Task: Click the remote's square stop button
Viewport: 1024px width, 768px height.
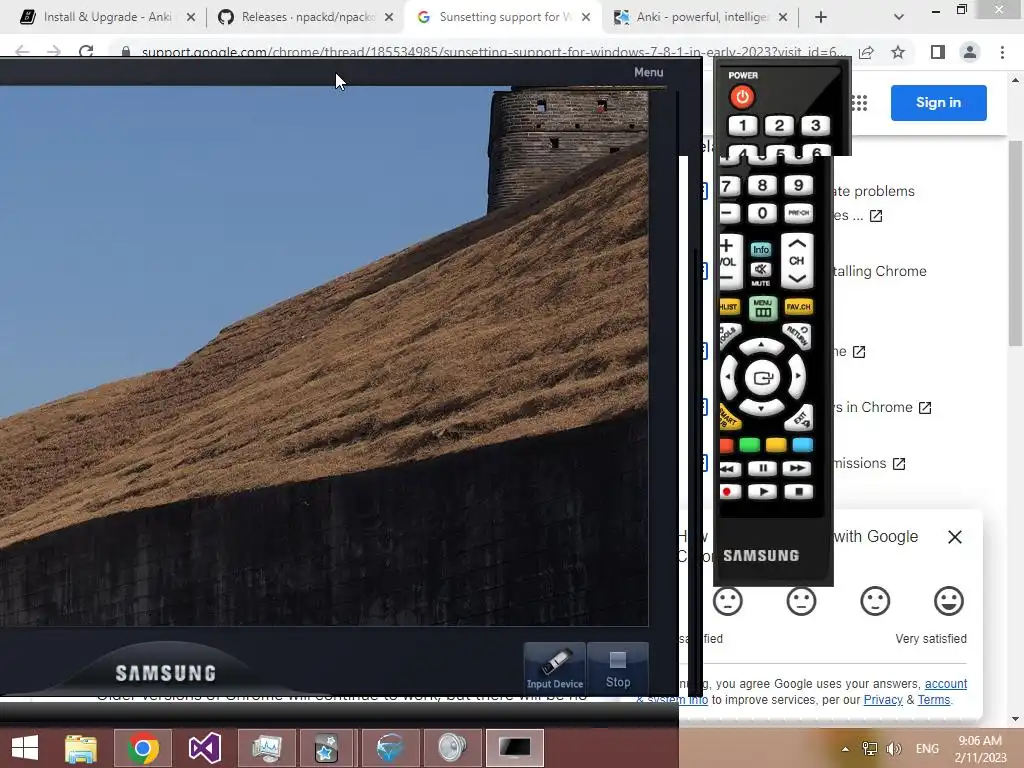Action: 798,492
